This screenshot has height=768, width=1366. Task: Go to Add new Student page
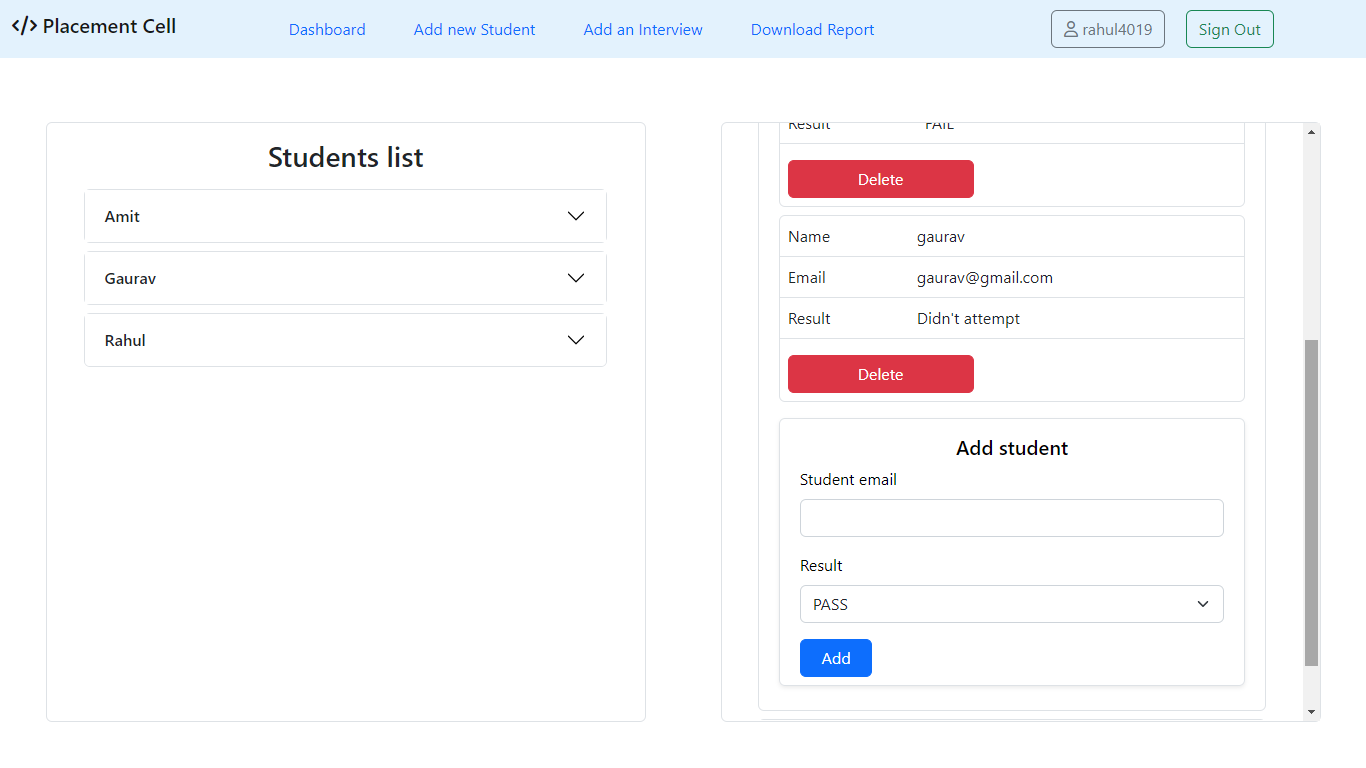click(475, 30)
